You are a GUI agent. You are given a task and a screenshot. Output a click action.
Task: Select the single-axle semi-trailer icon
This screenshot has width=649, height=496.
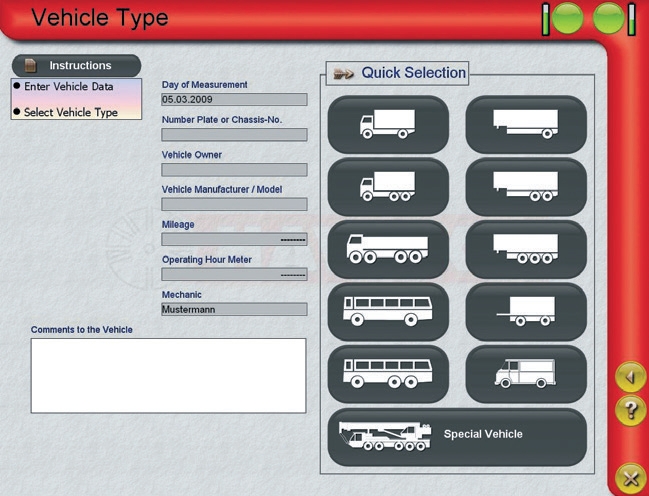[x=526, y=124]
